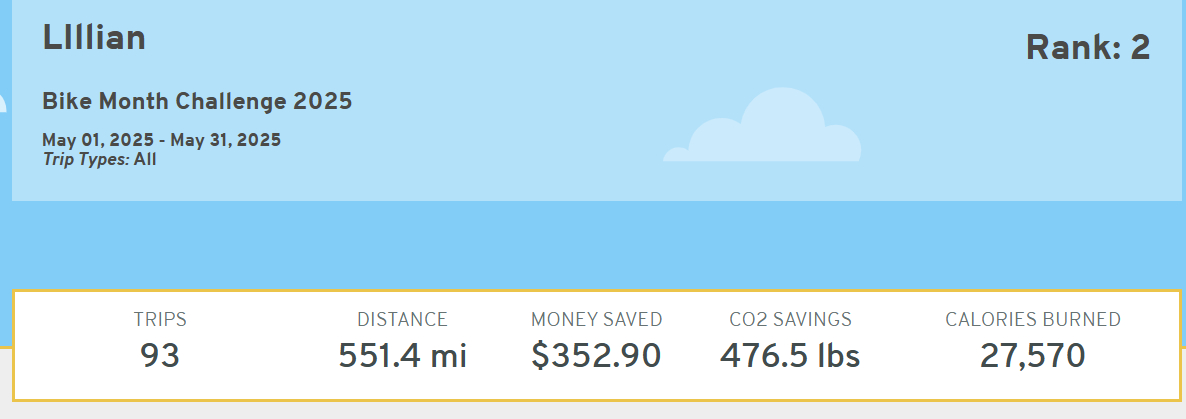This screenshot has height=419, width=1186.
Task: Click the user name Lillian heading
Action: 94,38
